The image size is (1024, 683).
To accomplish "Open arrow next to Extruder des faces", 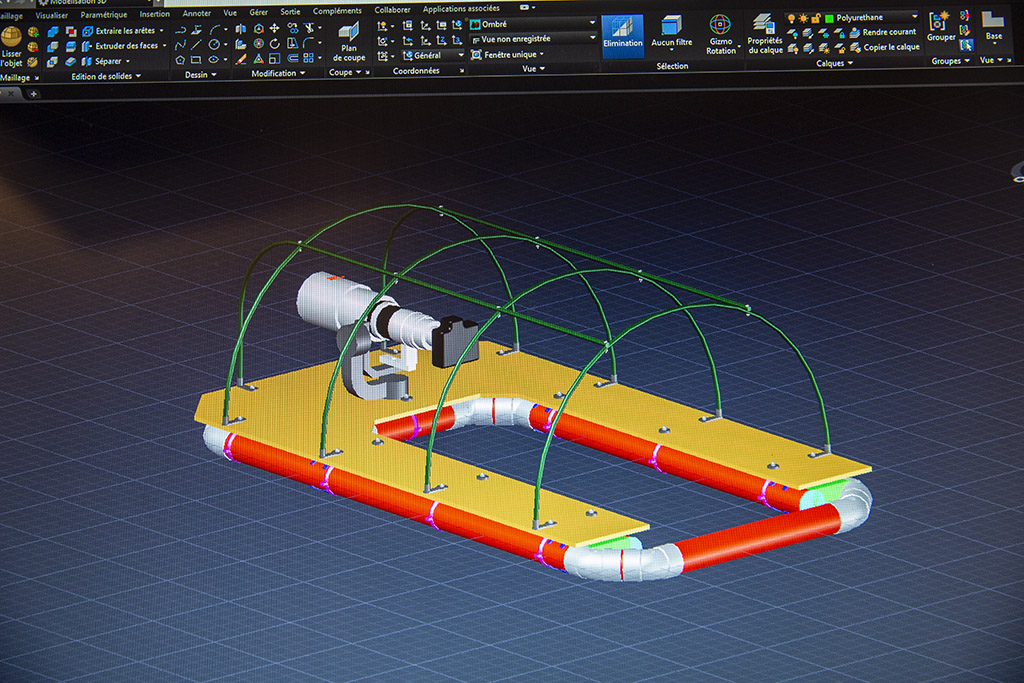I will point(164,46).
